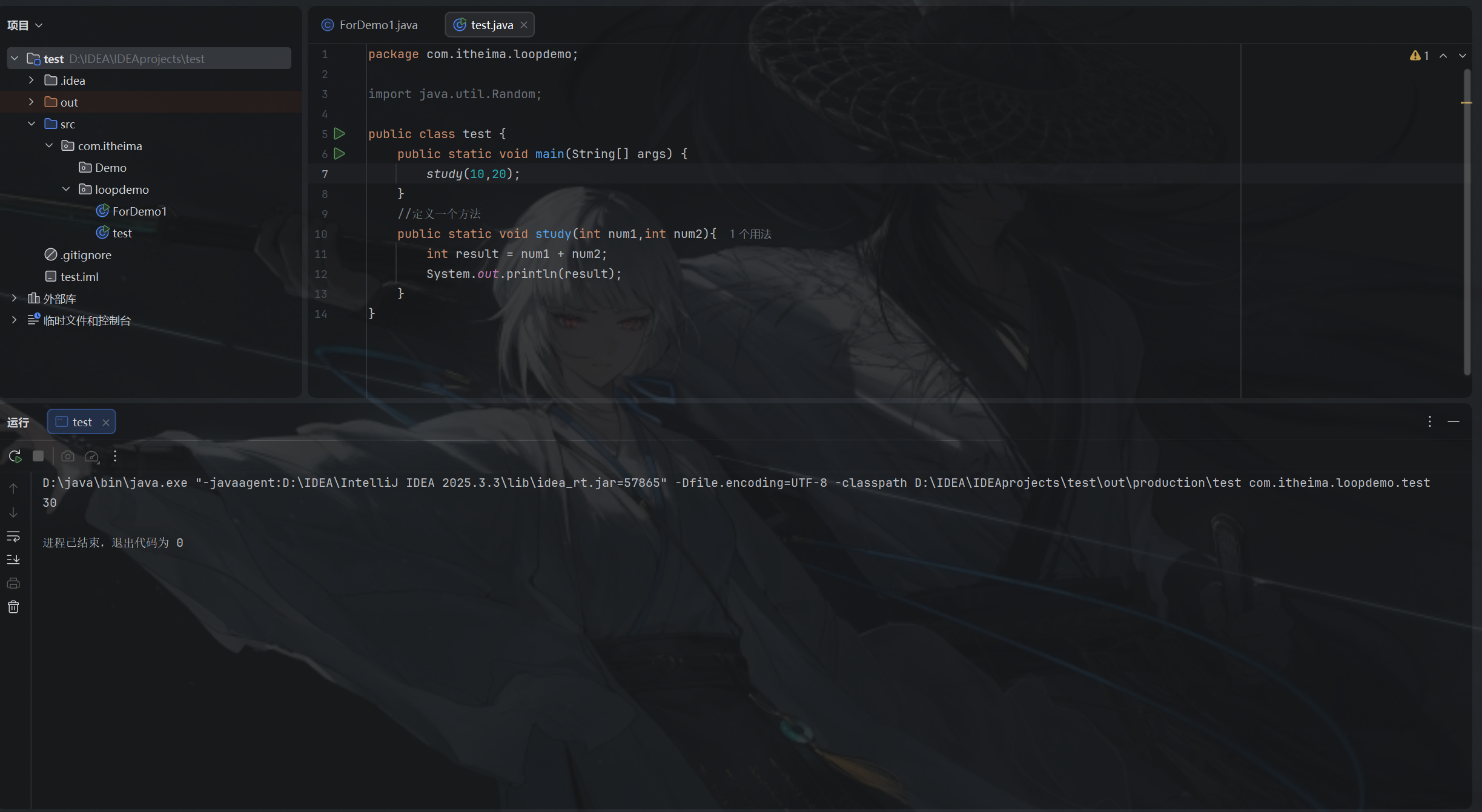The height and width of the screenshot is (812, 1482).
Task: Click the console output value 30
Action: click(50, 503)
